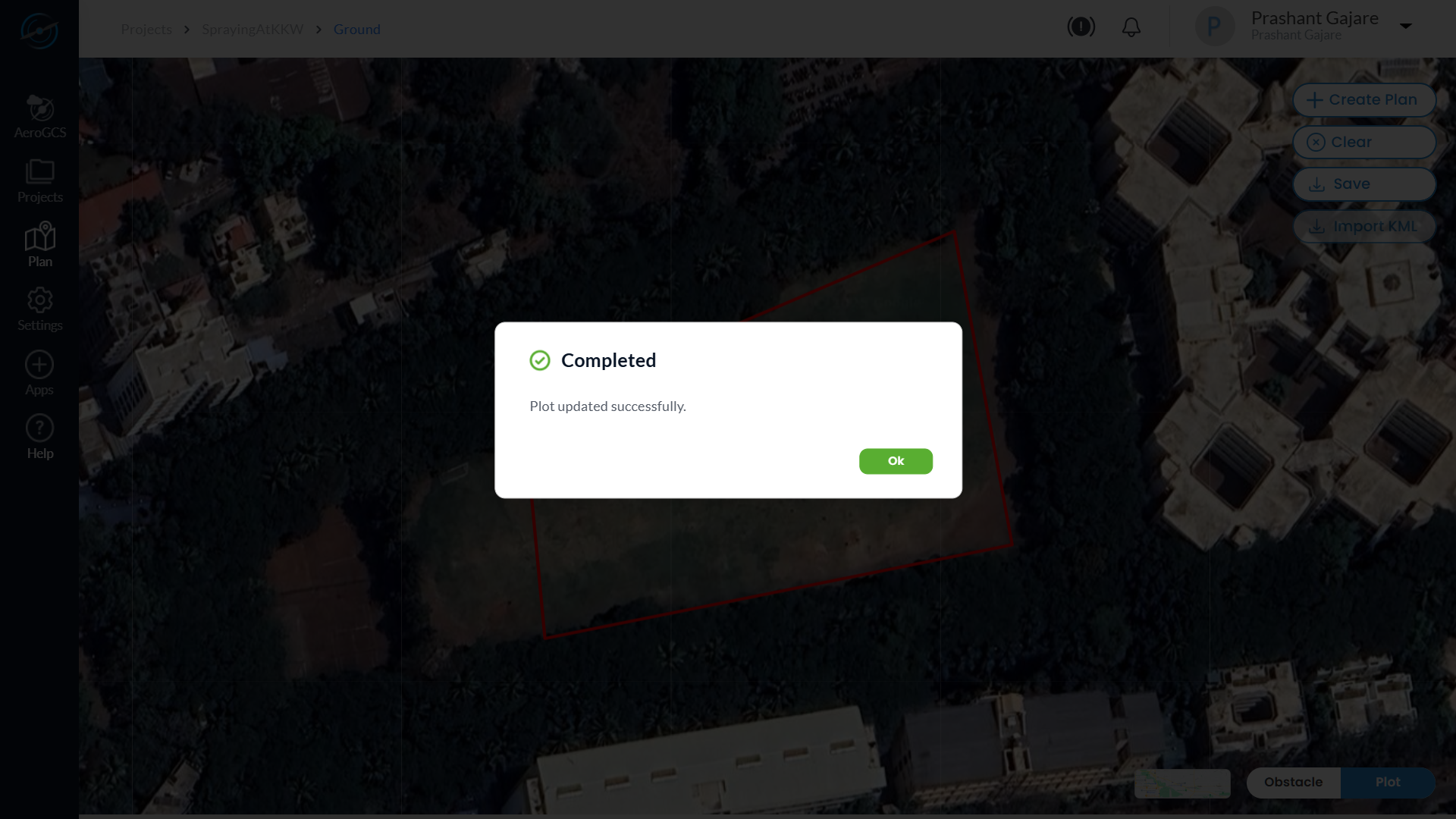Click the map type thumbnail near Obstacle

[x=1182, y=783]
